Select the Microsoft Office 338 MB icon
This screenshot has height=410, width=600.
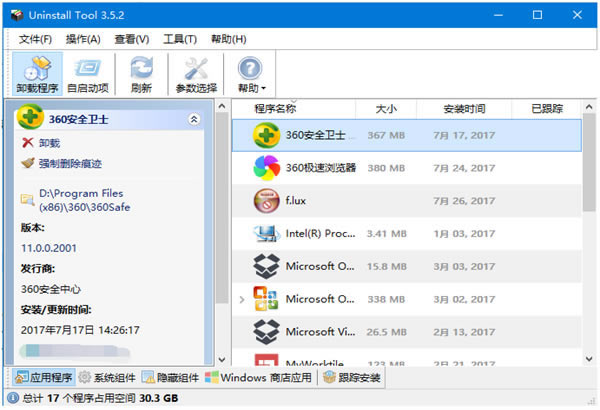coord(266,299)
